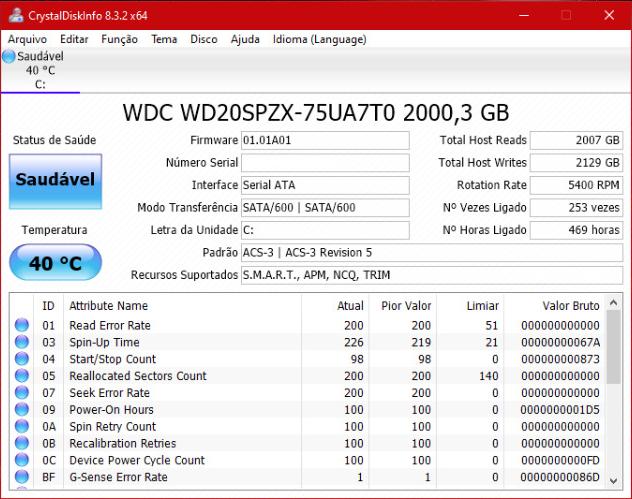Select the C: drive Saudável tab
Viewport: 632px width, 499px height.
click(x=40, y=70)
